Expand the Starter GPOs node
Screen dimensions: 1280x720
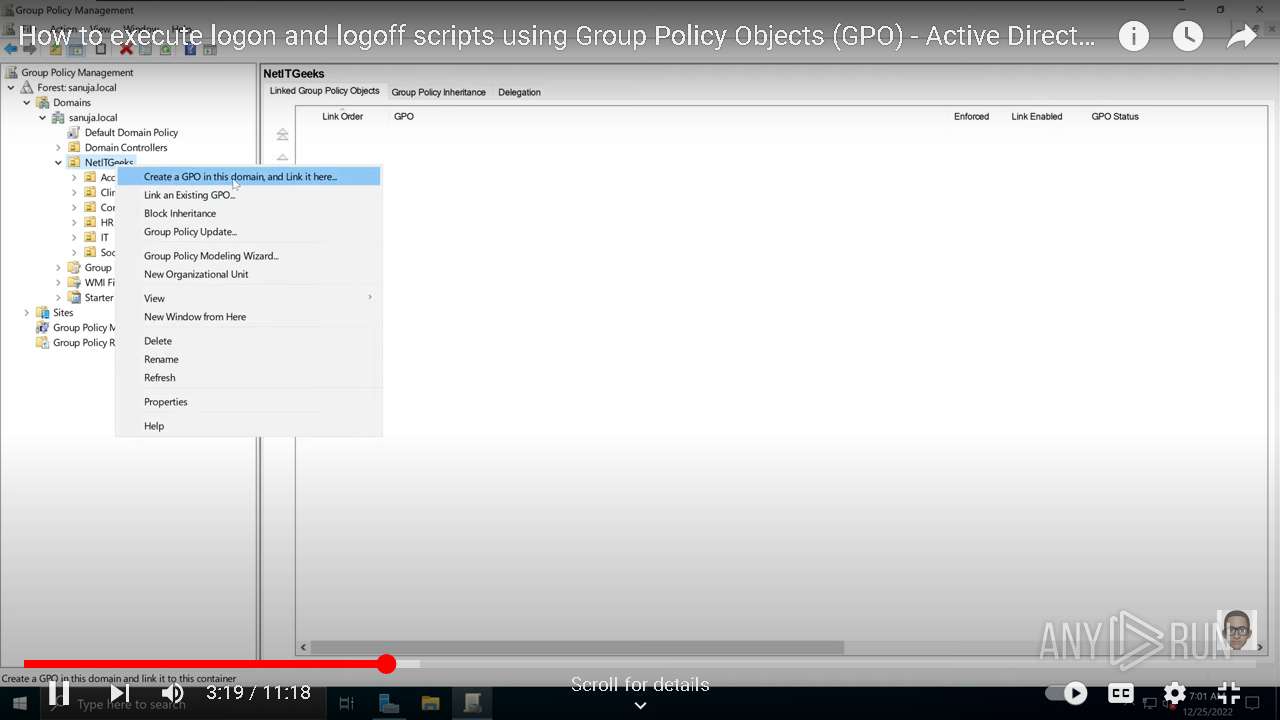pos(59,298)
